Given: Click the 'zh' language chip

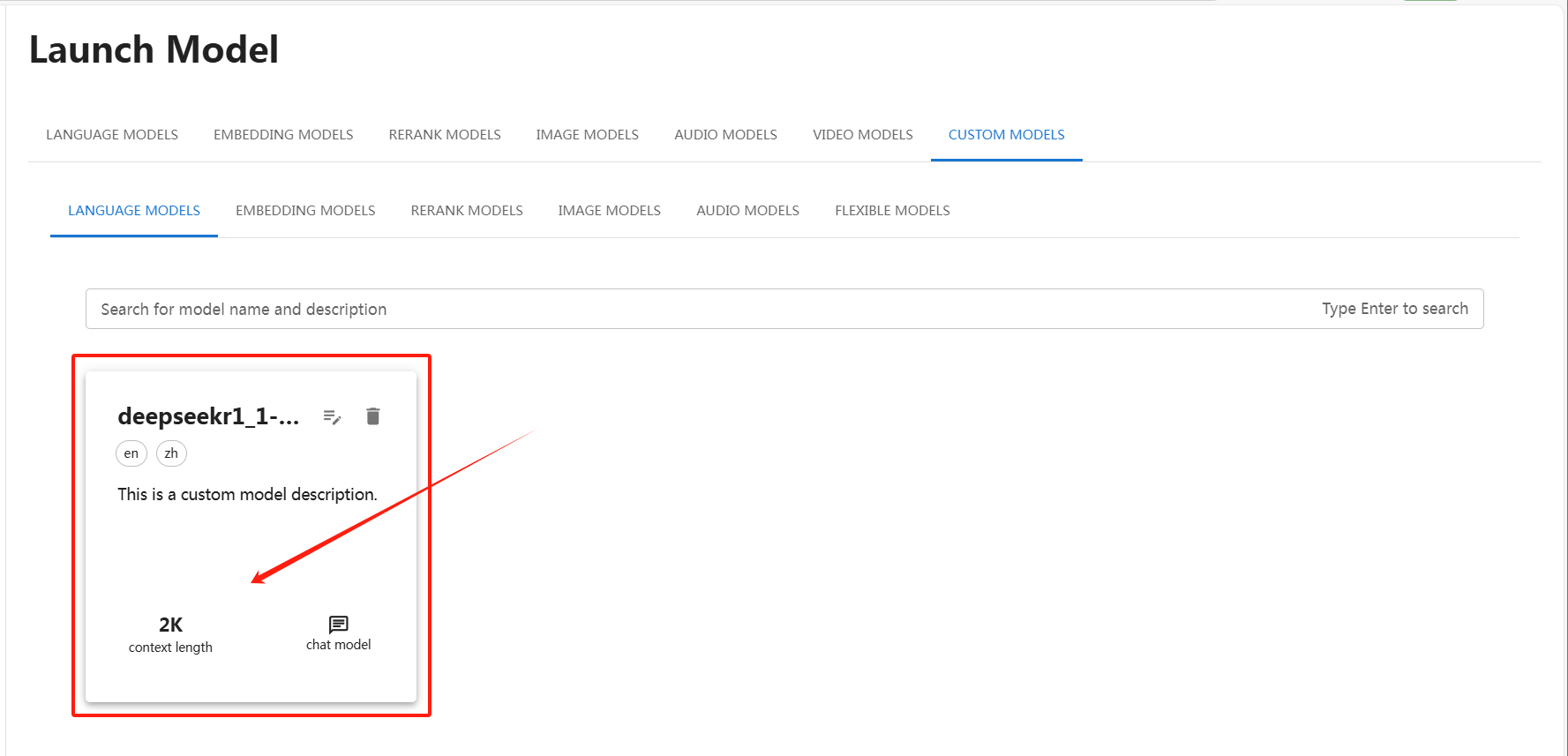Looking at the screenshot, I should click(x=171, y=453).
